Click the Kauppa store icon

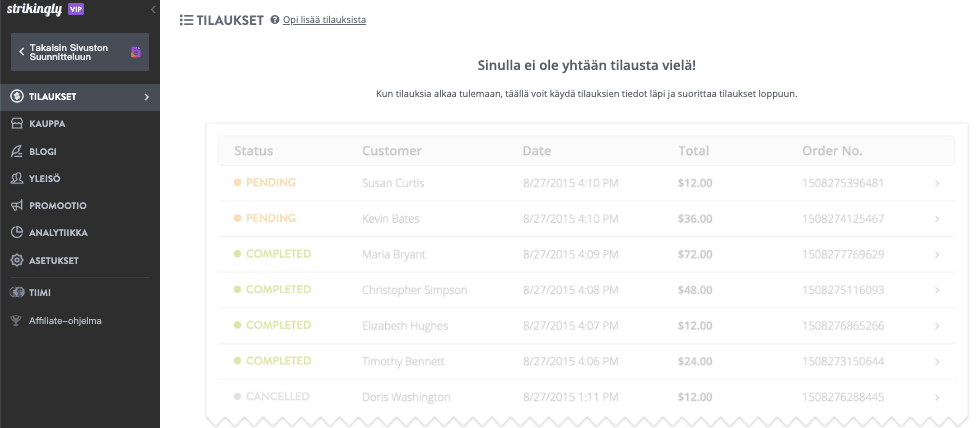click(16, 124)
